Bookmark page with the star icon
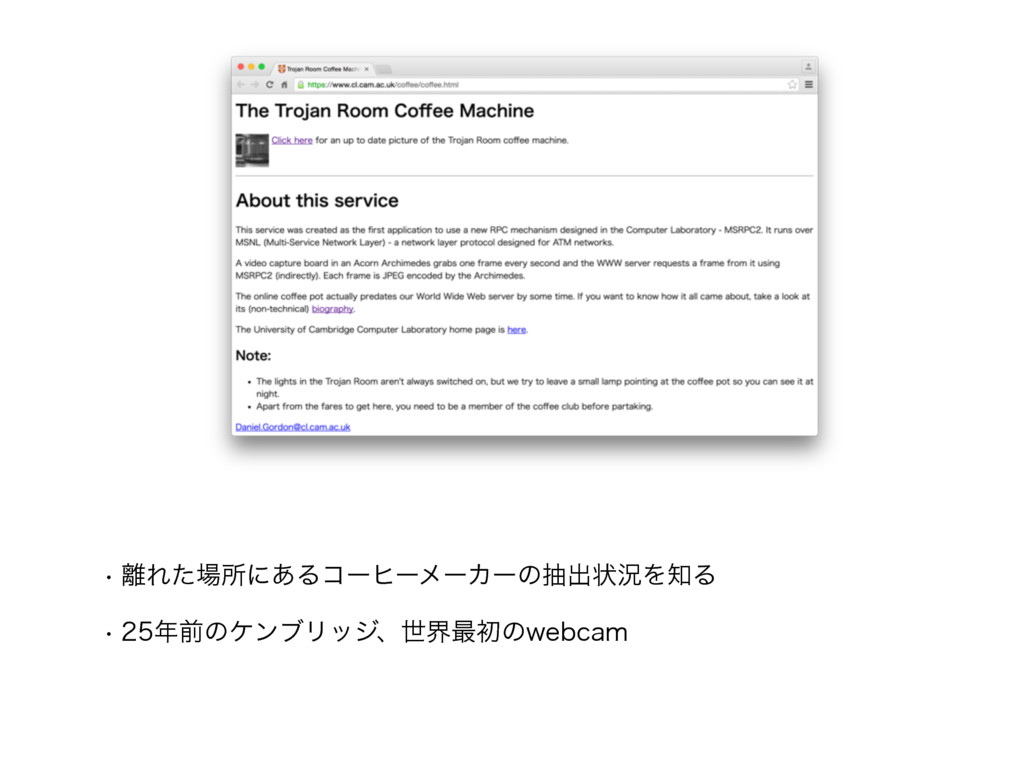 pyautogui.click(x=792, y=84)
